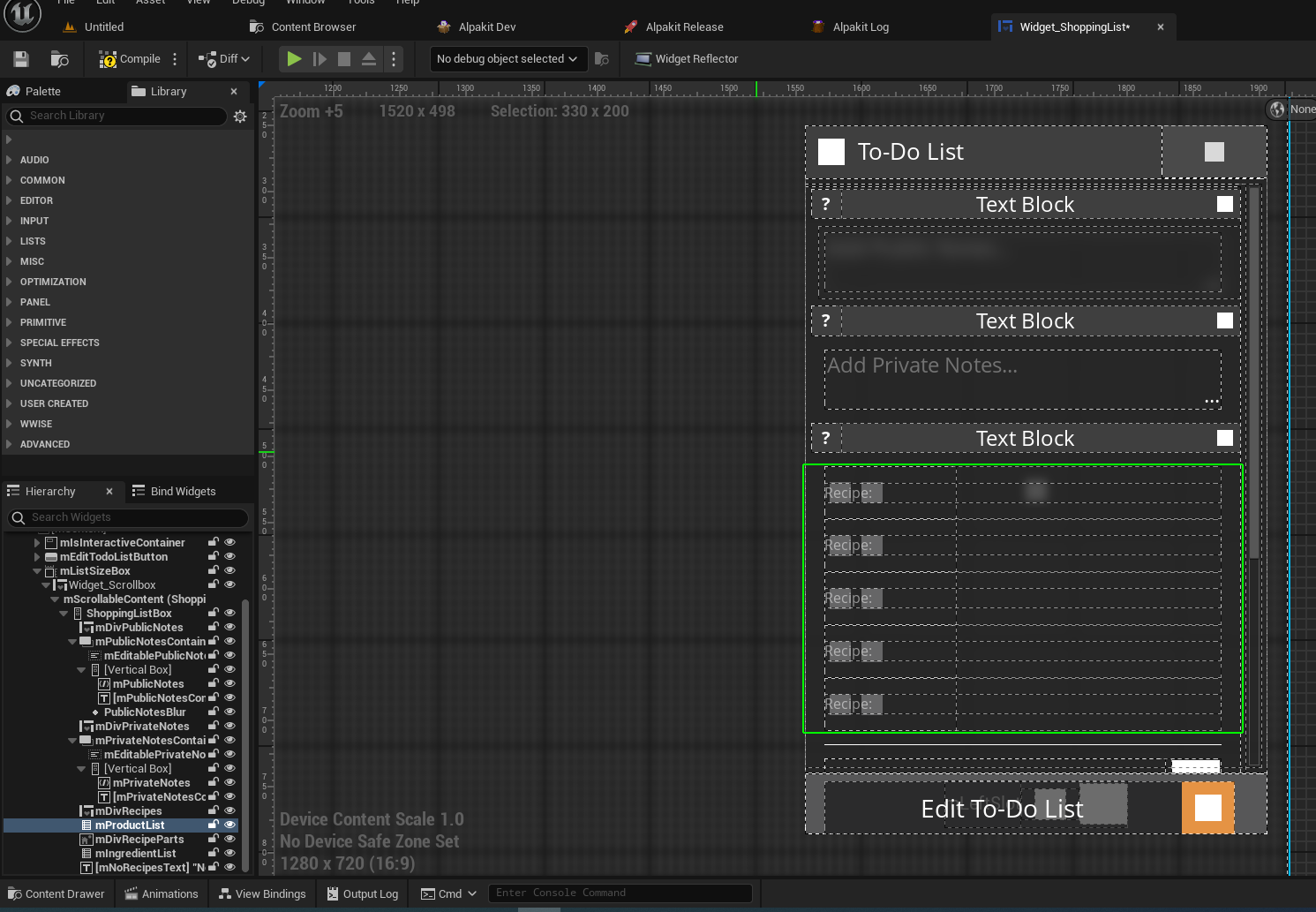Open the Compile options three-dot menu

[x=175, y=59]
